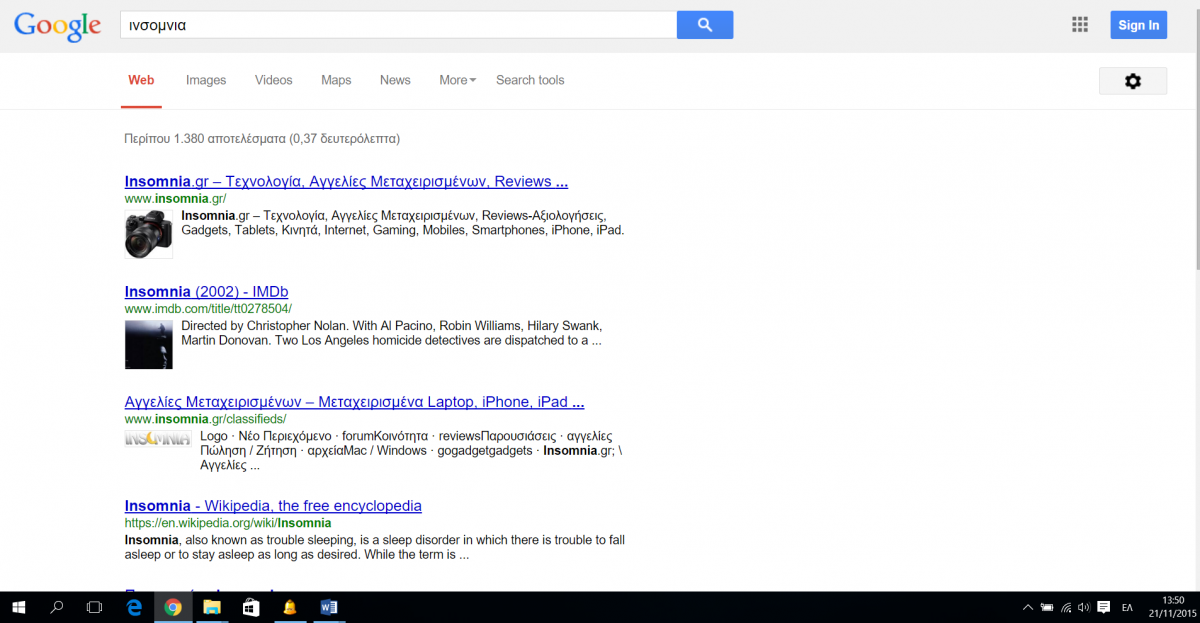Screen dimensions: 1200x623
Task: Open the Windows Store taskbar icon
Action: (x=251, y=607)
